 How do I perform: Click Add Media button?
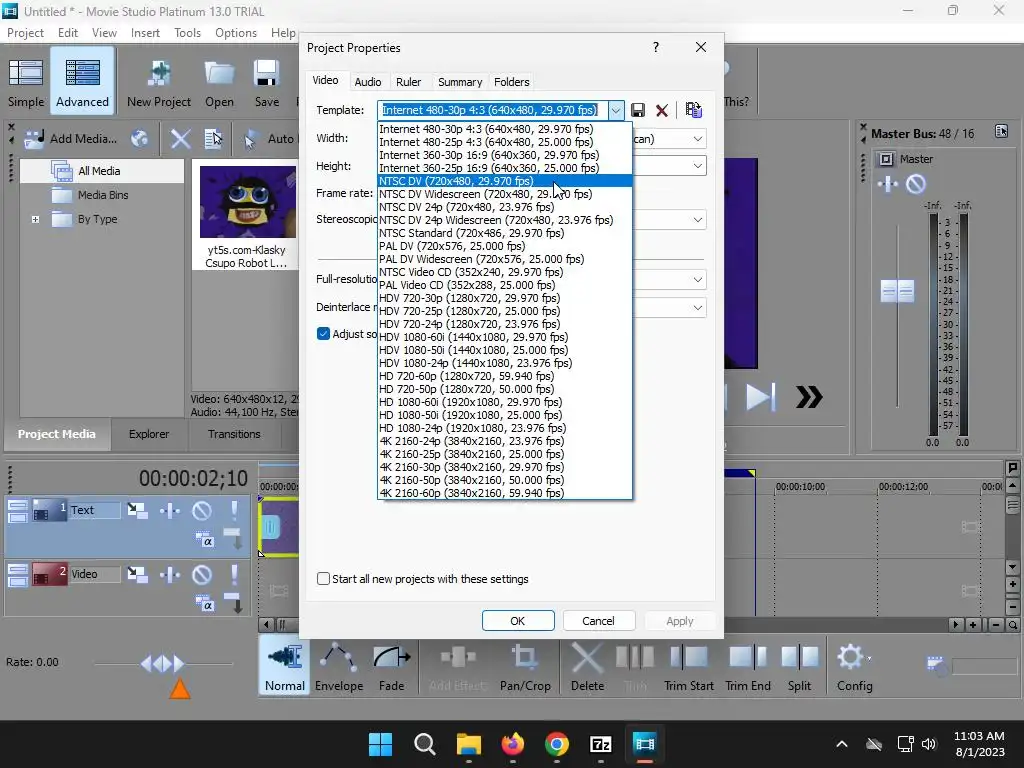coord(71,138)
